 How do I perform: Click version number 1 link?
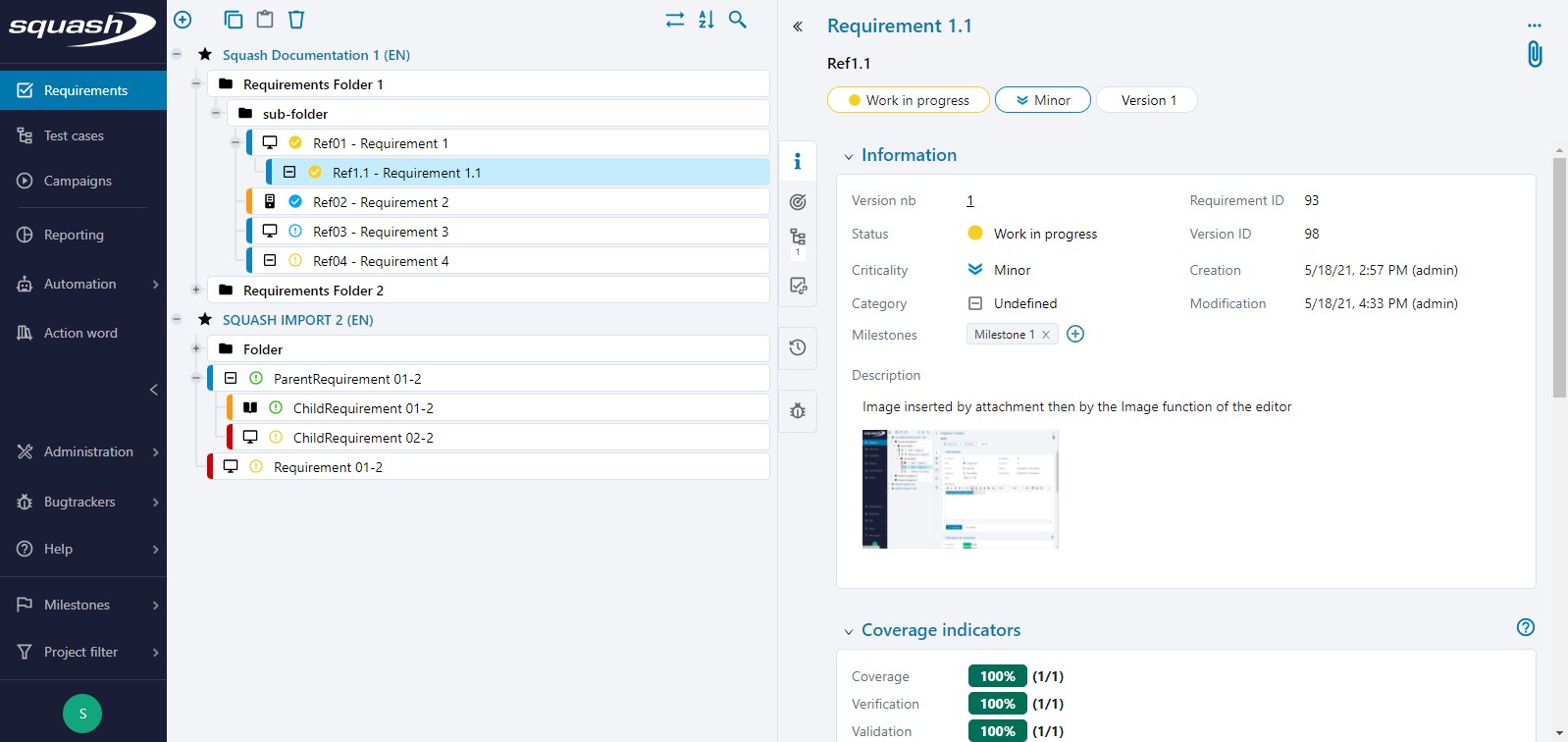pyautogui.click(x=969, y=201)
